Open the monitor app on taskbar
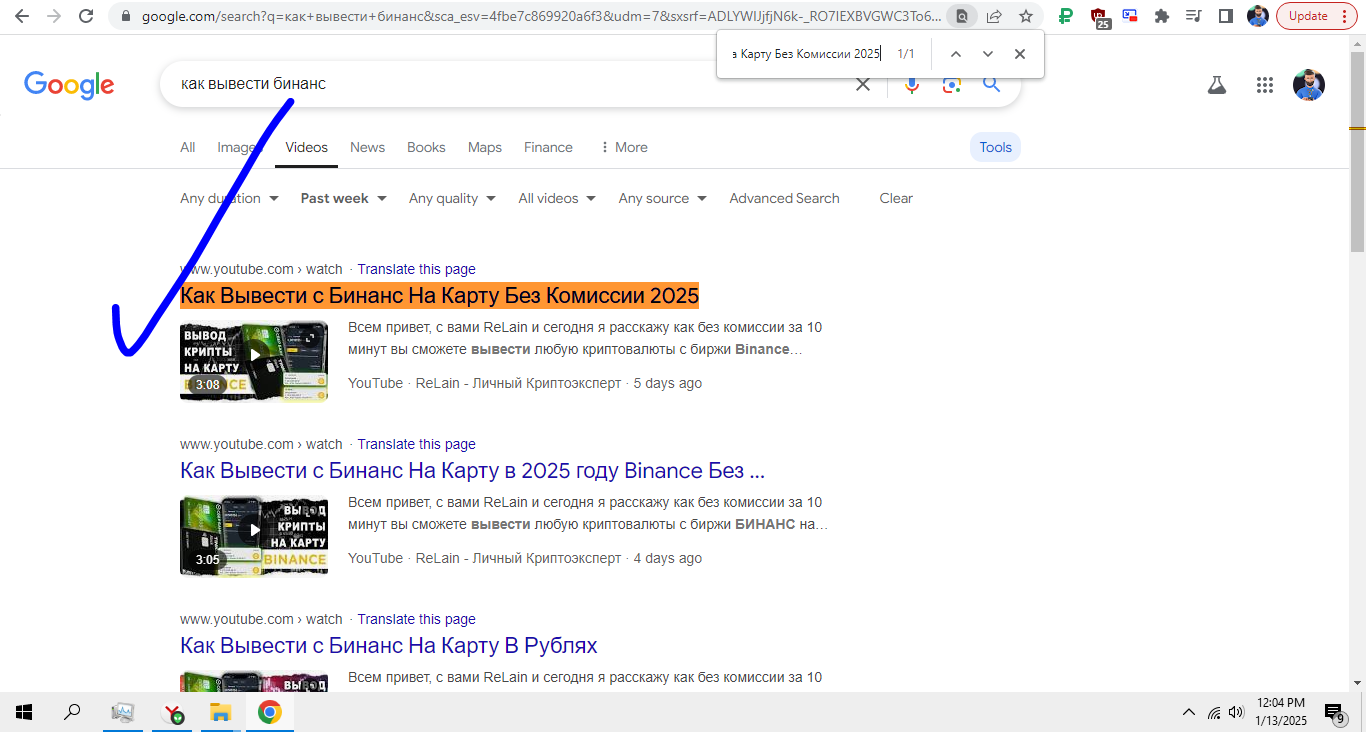 click(x=123, y=712)
